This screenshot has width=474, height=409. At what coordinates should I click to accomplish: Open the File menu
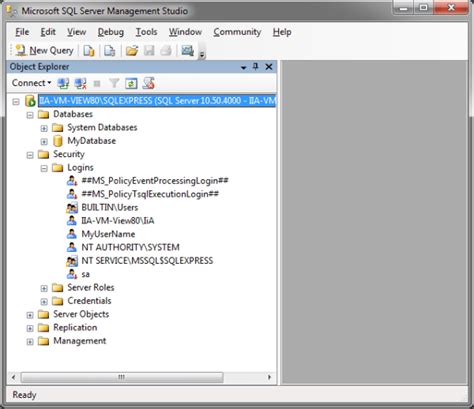point(22,32)
